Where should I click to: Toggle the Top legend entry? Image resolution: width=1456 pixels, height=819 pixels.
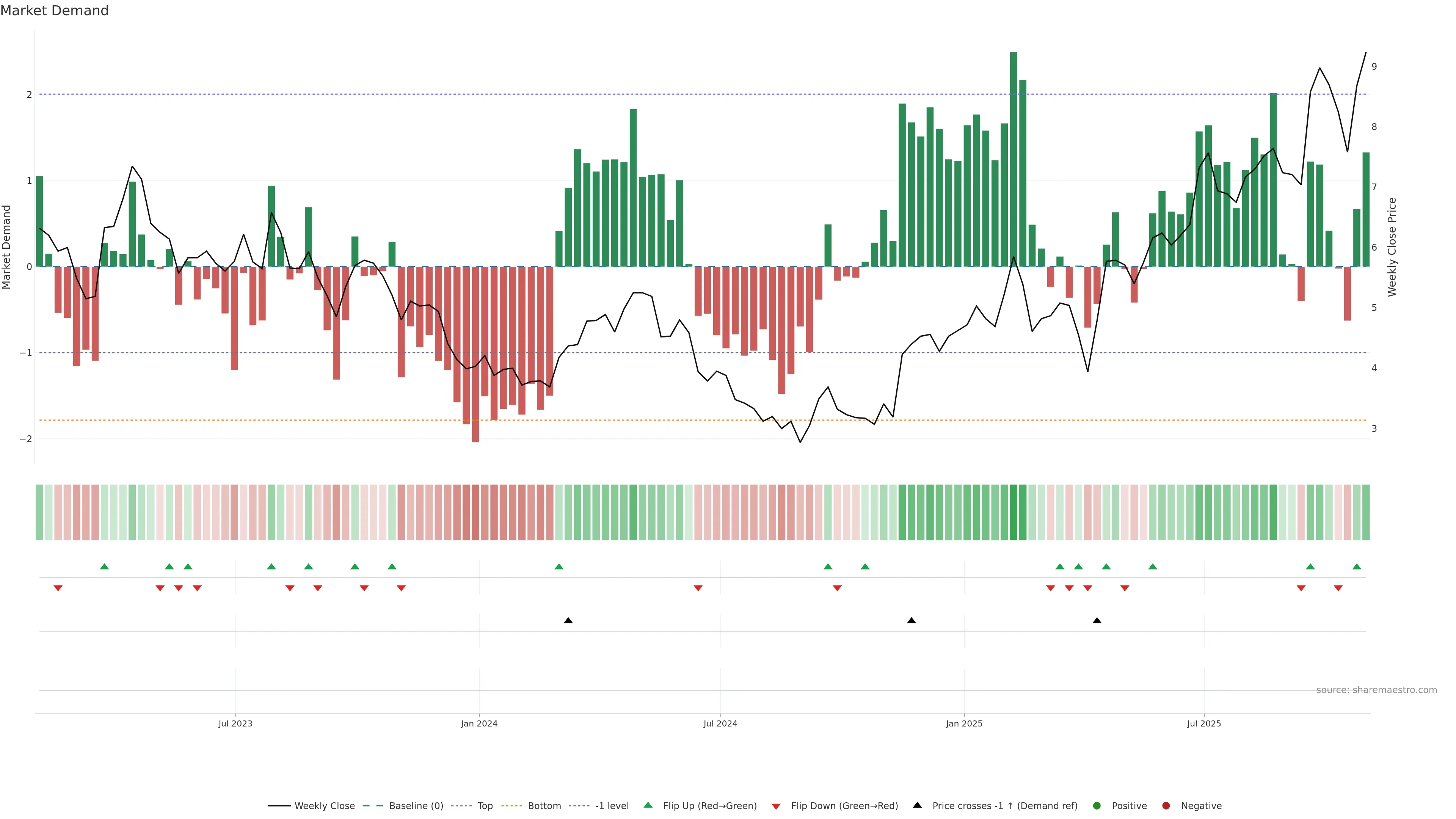485,806
